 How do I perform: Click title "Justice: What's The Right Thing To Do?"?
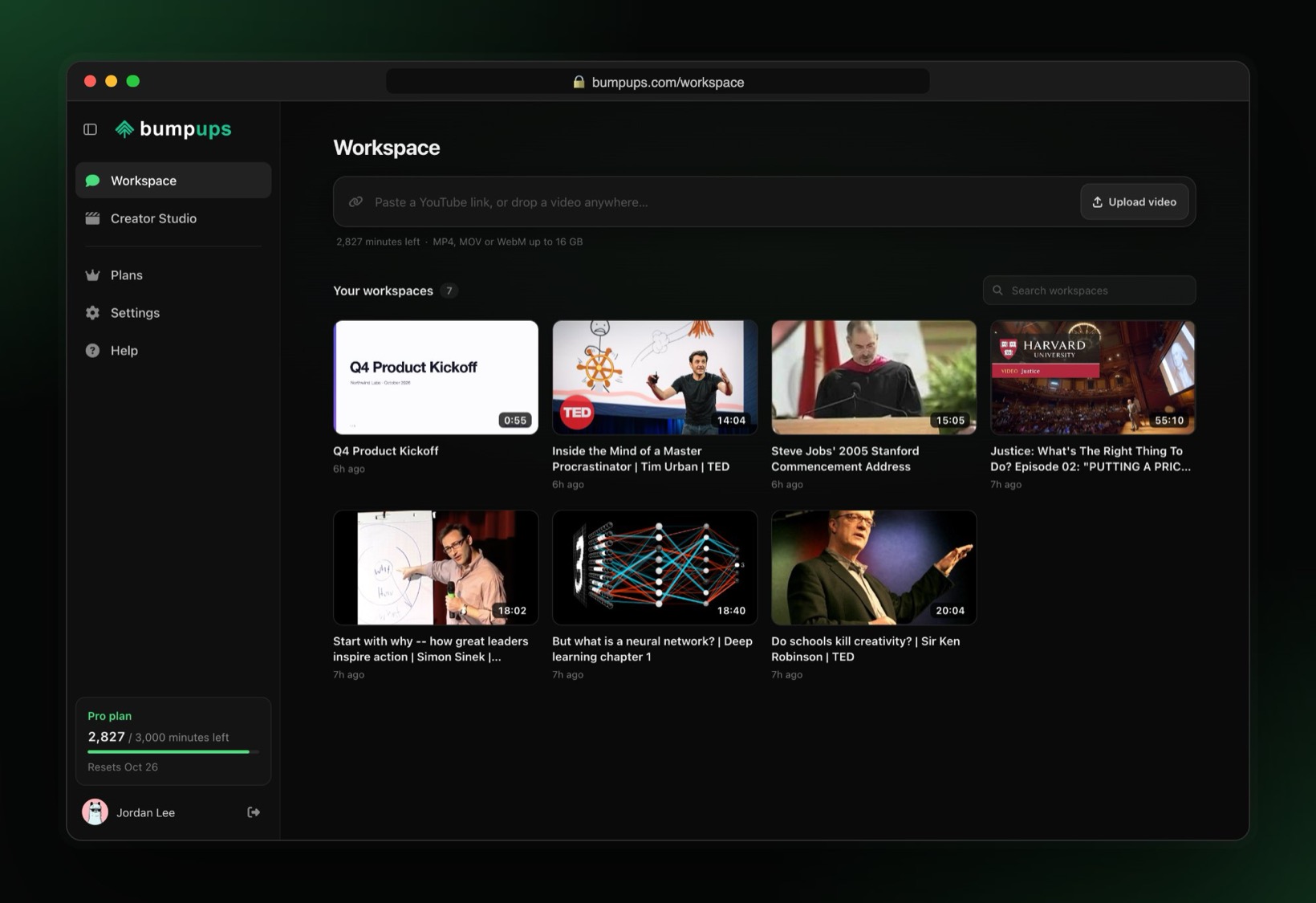pyautogui.click(x=1091, y=458)
